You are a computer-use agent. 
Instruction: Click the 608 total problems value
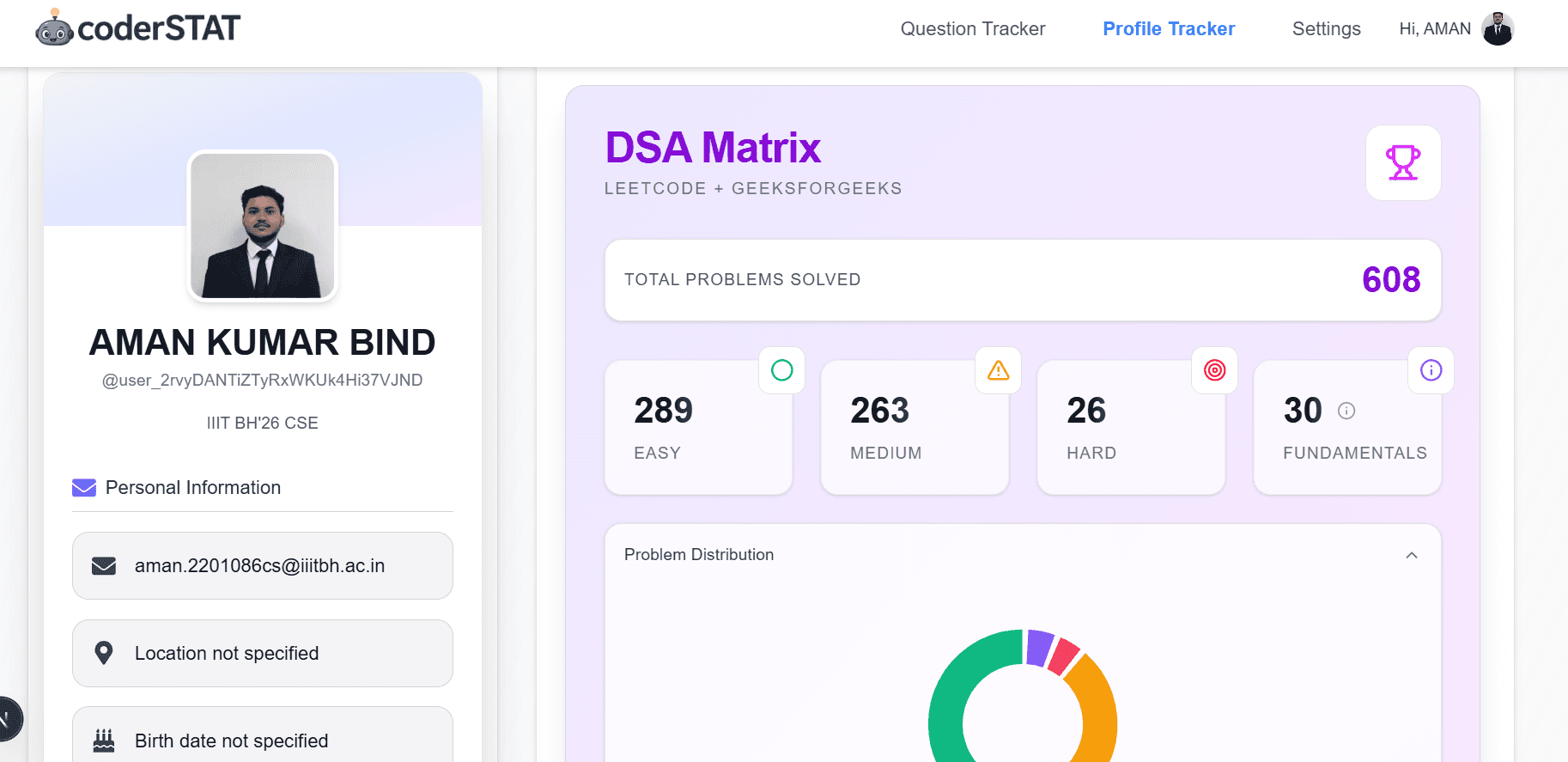point(1391,279)
